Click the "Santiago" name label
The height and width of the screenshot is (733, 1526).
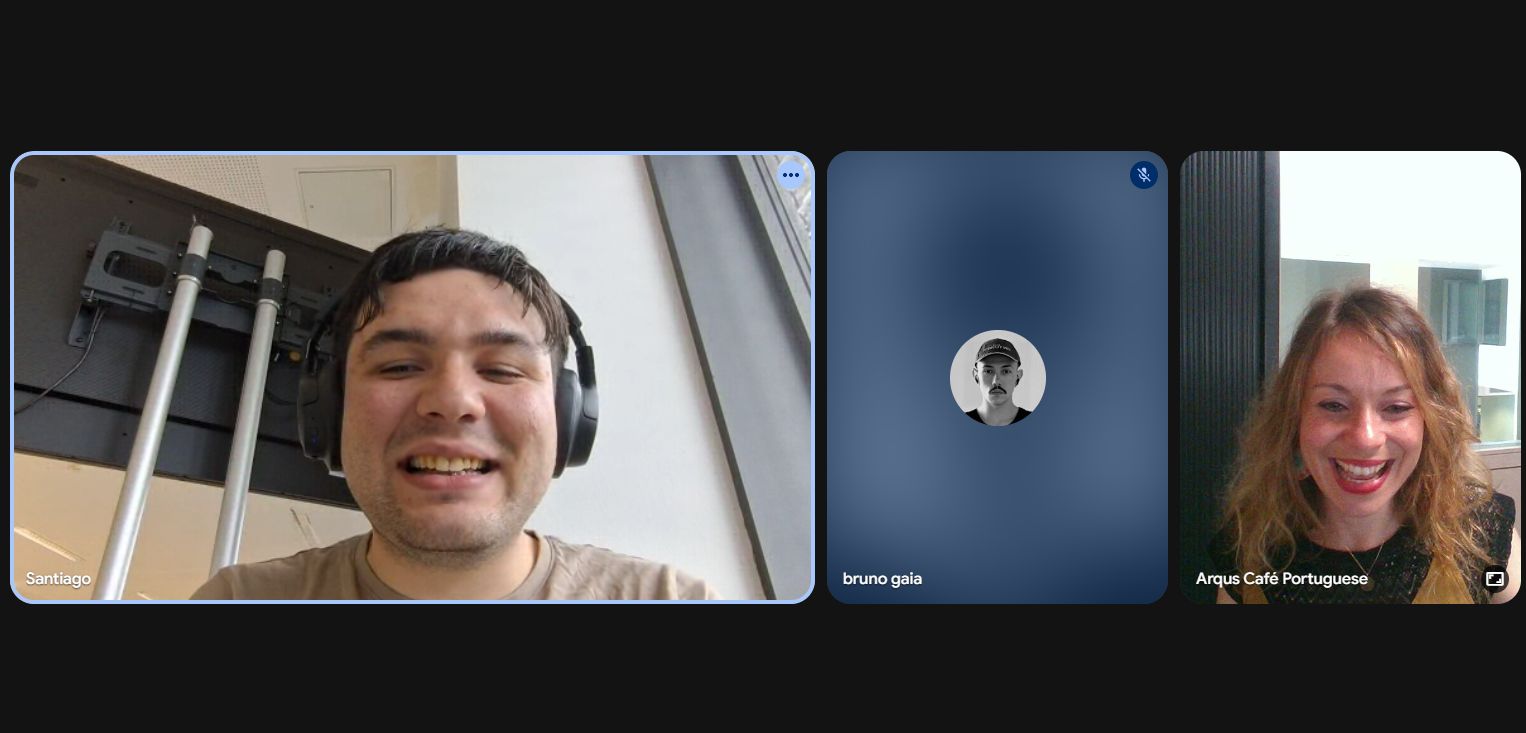(58, 578)
